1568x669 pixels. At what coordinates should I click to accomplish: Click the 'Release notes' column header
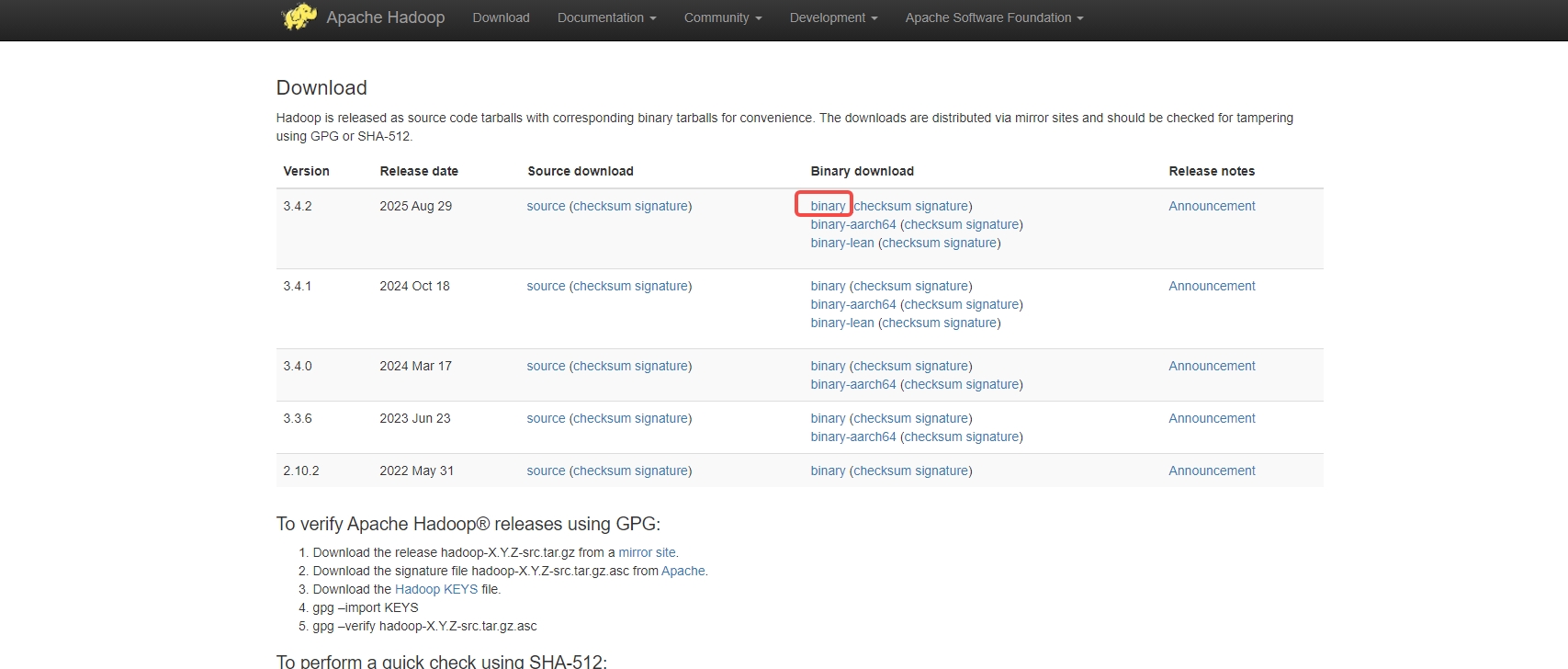(x=1212, y=171)
